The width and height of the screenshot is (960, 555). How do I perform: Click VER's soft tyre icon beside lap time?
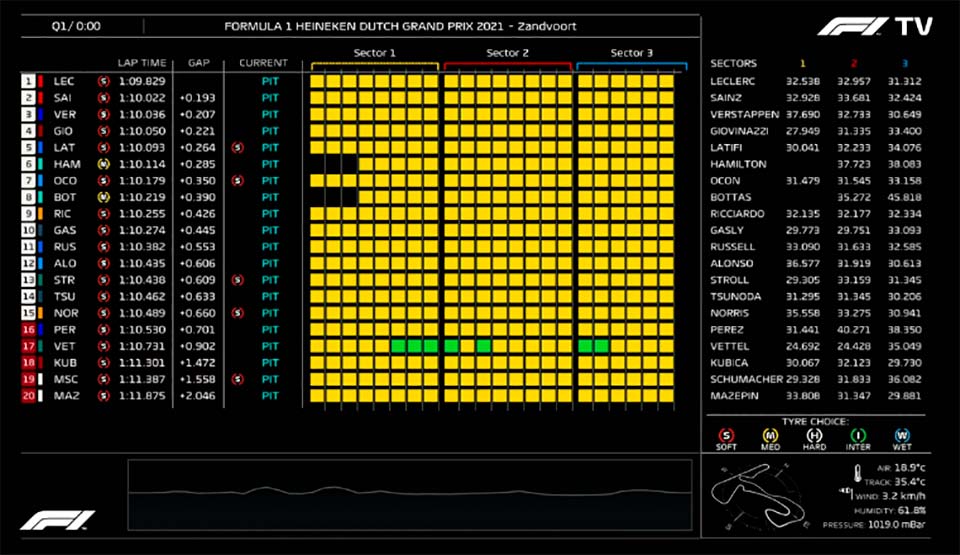[x=103, y=114]
